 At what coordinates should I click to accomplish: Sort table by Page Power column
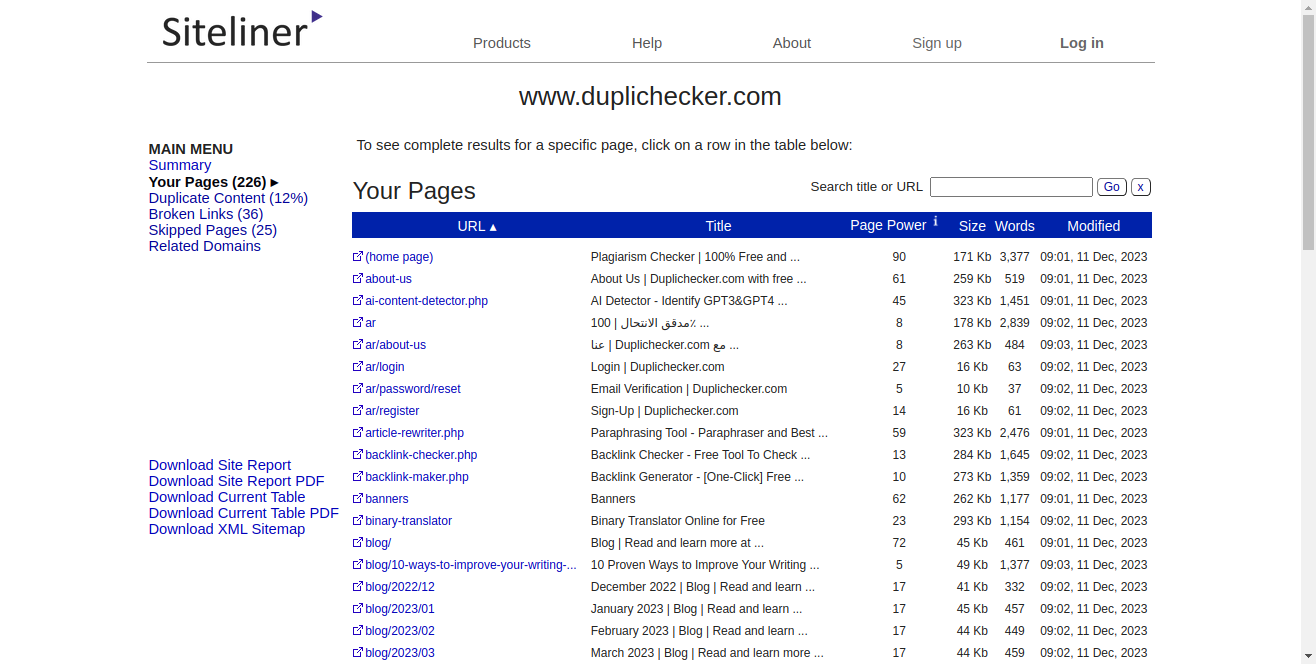[x=887, y=226]
